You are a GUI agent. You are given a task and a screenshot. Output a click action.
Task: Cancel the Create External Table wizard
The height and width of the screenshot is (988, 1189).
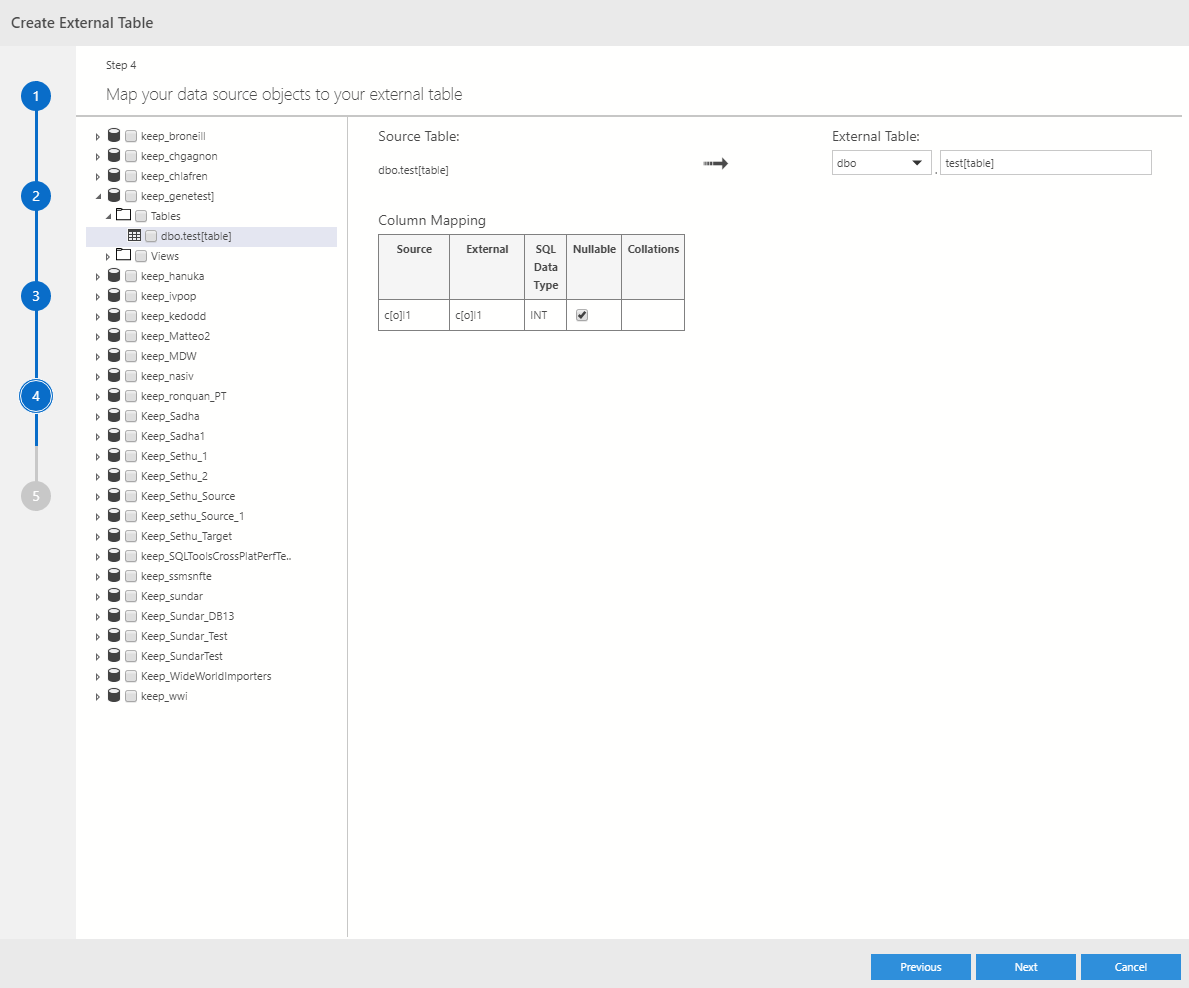(1131, 967)
